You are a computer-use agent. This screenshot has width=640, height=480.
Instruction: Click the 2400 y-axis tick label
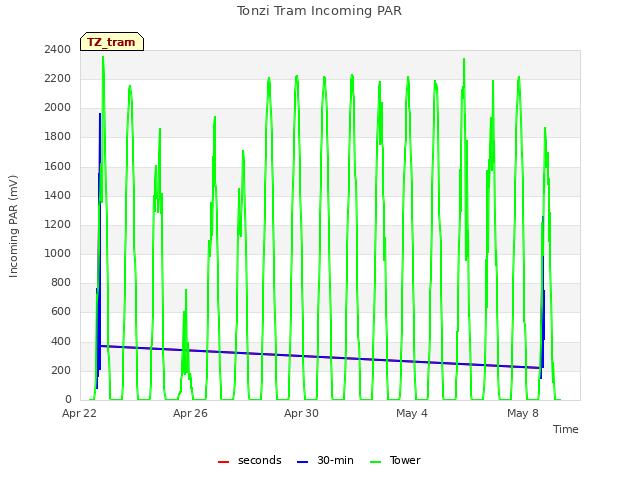pyautogui.click(x=58, y=49)
